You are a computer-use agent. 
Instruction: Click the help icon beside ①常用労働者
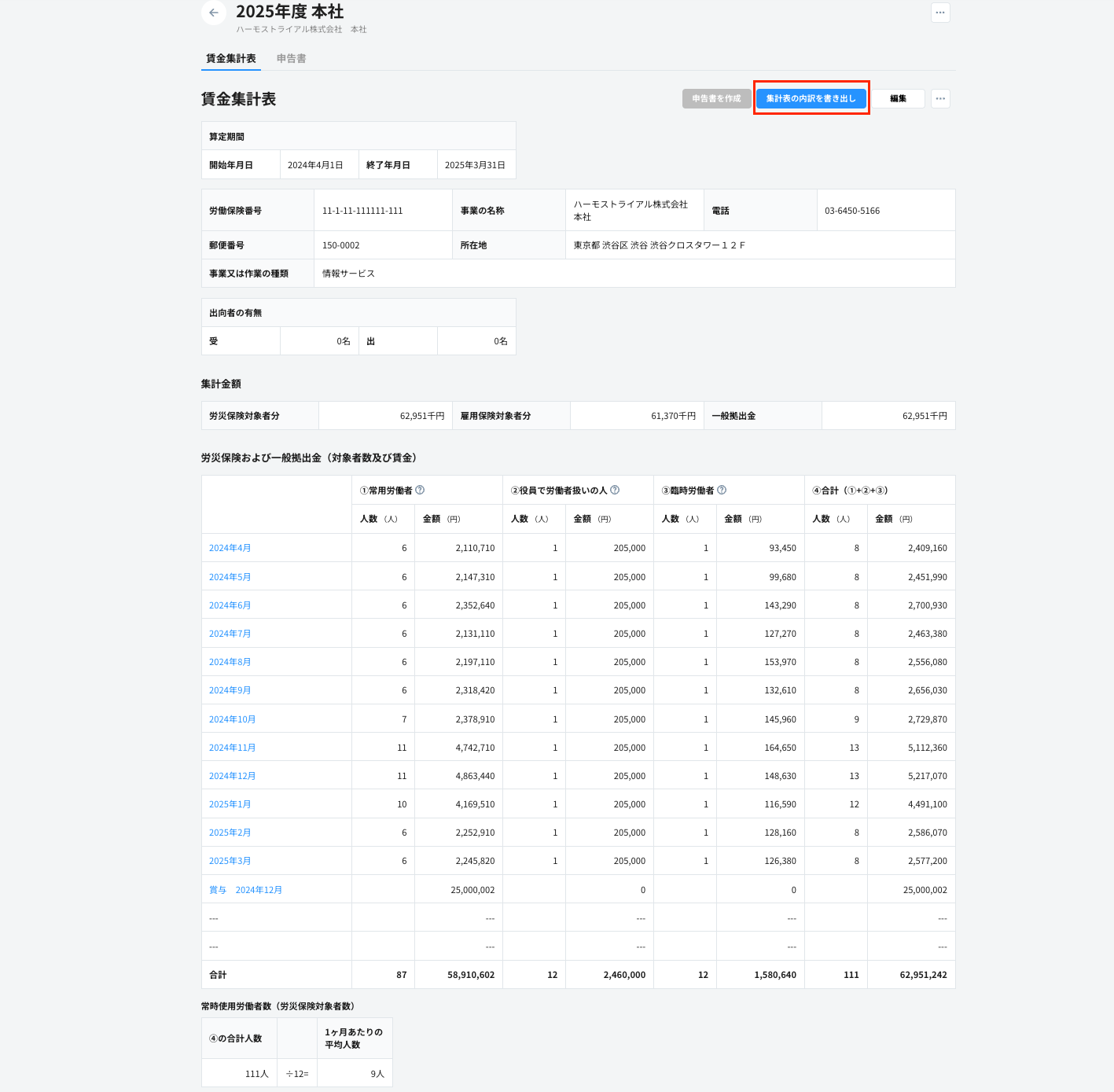(x=420, y=490)
